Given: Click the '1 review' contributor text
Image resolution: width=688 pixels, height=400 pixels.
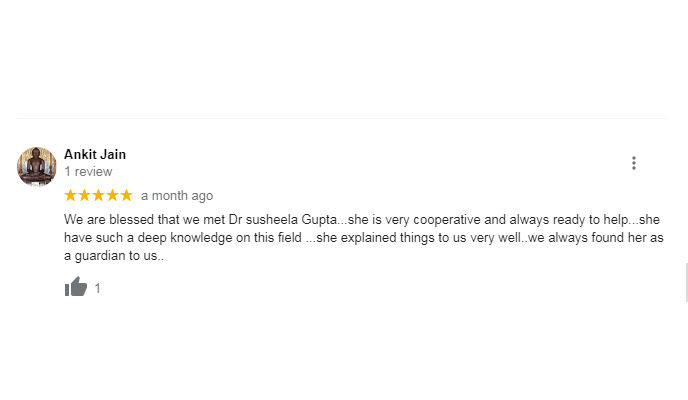Looking at the screenshot, I should (88, 171).
